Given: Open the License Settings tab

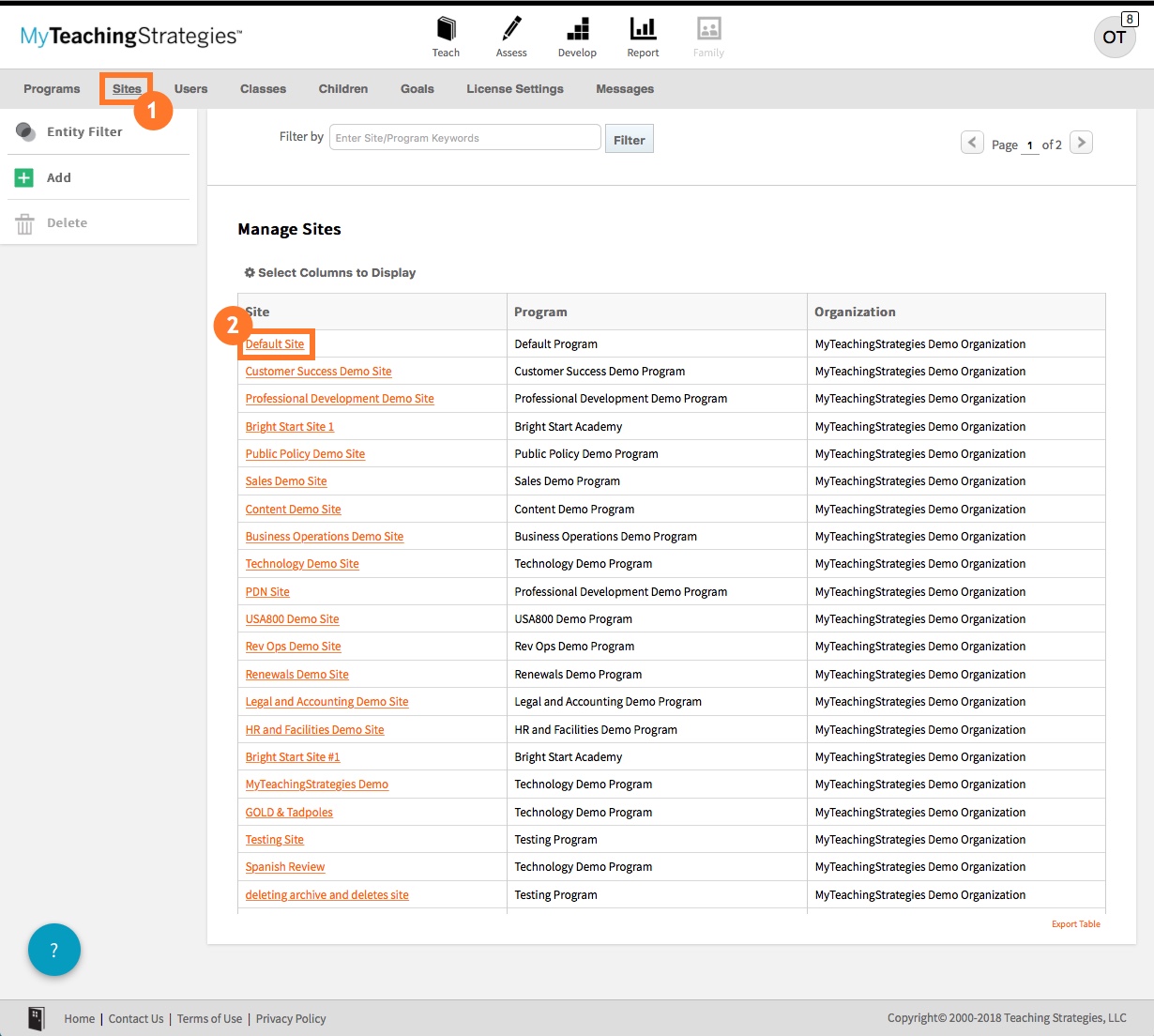Looking at the screenshot, I should (x=514, y=88).
